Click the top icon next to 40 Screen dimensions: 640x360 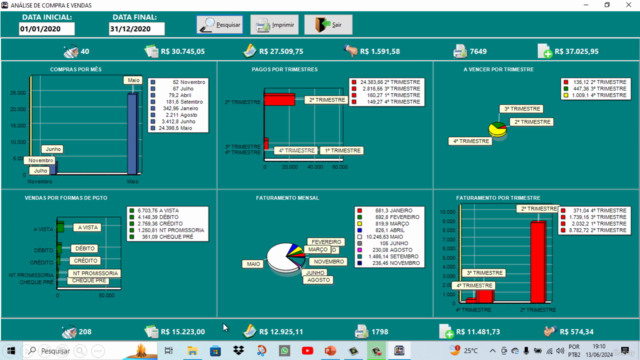pyautogui.click(x=71, y=51)
